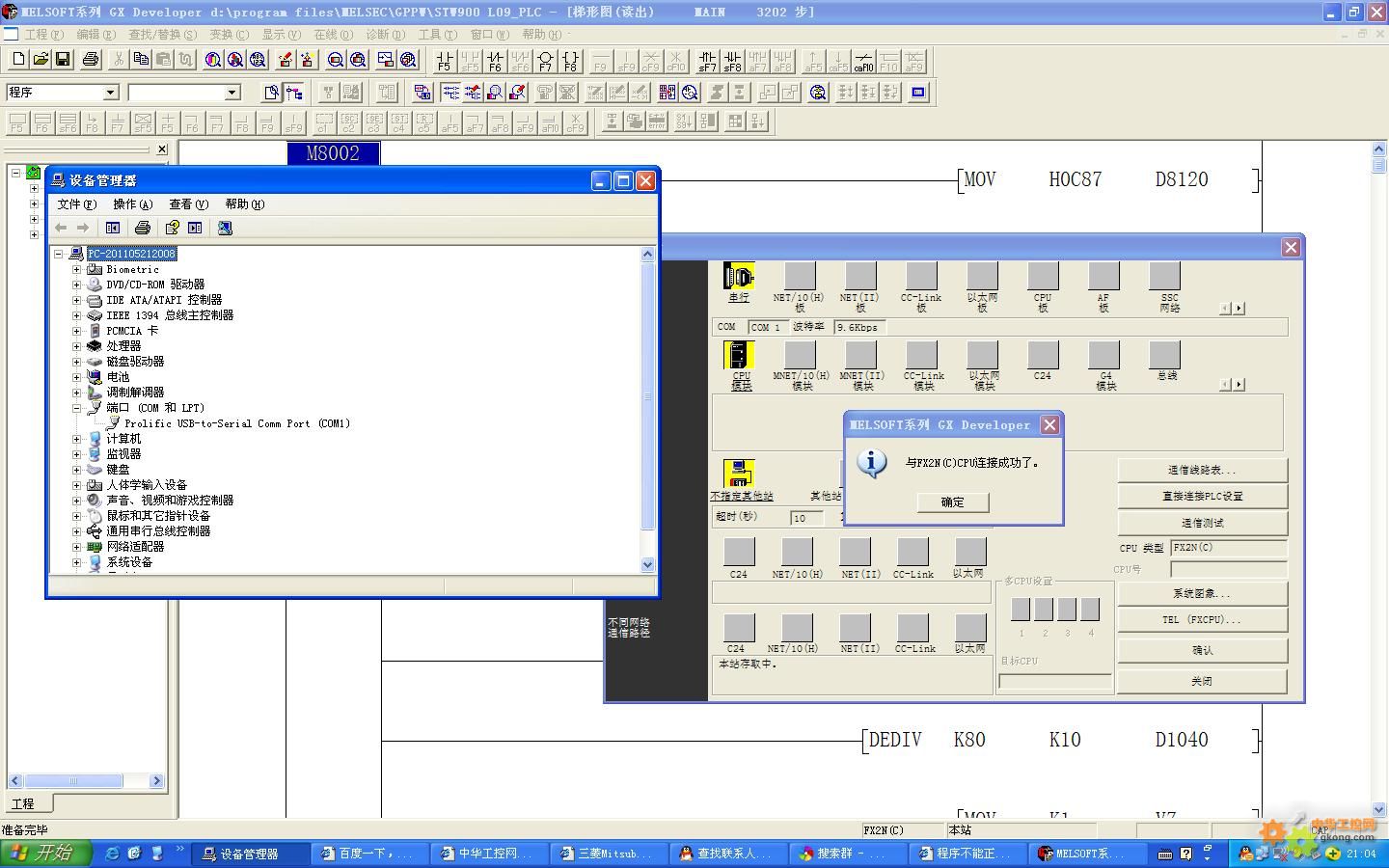Click Device Manager scan hardware icon
Screen dimensions: 1389x868
pyautogui.click(x=225, y=228)
